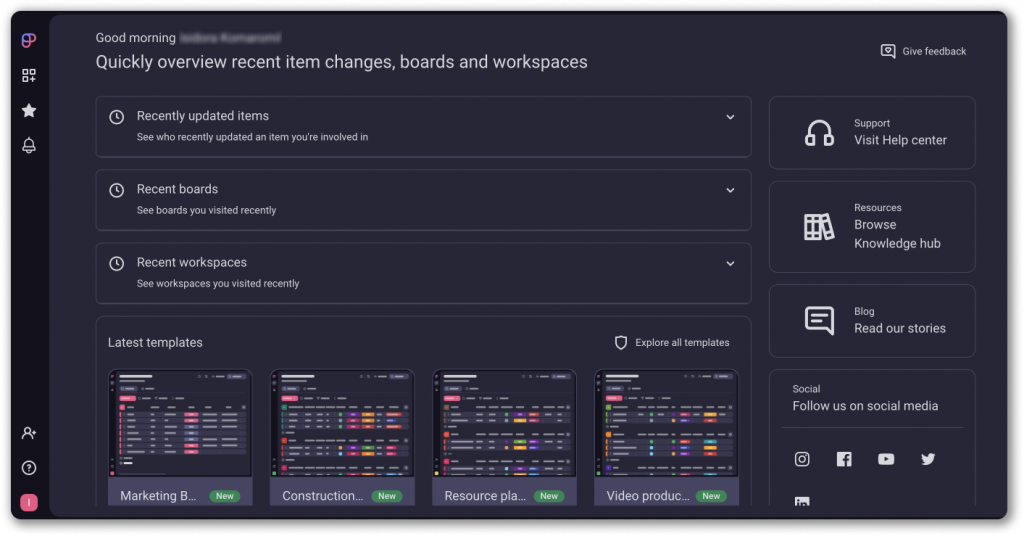Select the Video production template thumbnail
The width and height of the screenshot is (1024, 536).
pos(666,424)
